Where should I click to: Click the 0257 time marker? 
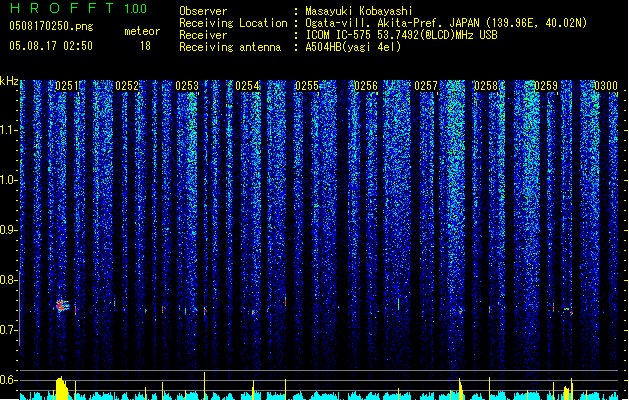point(426,86)
